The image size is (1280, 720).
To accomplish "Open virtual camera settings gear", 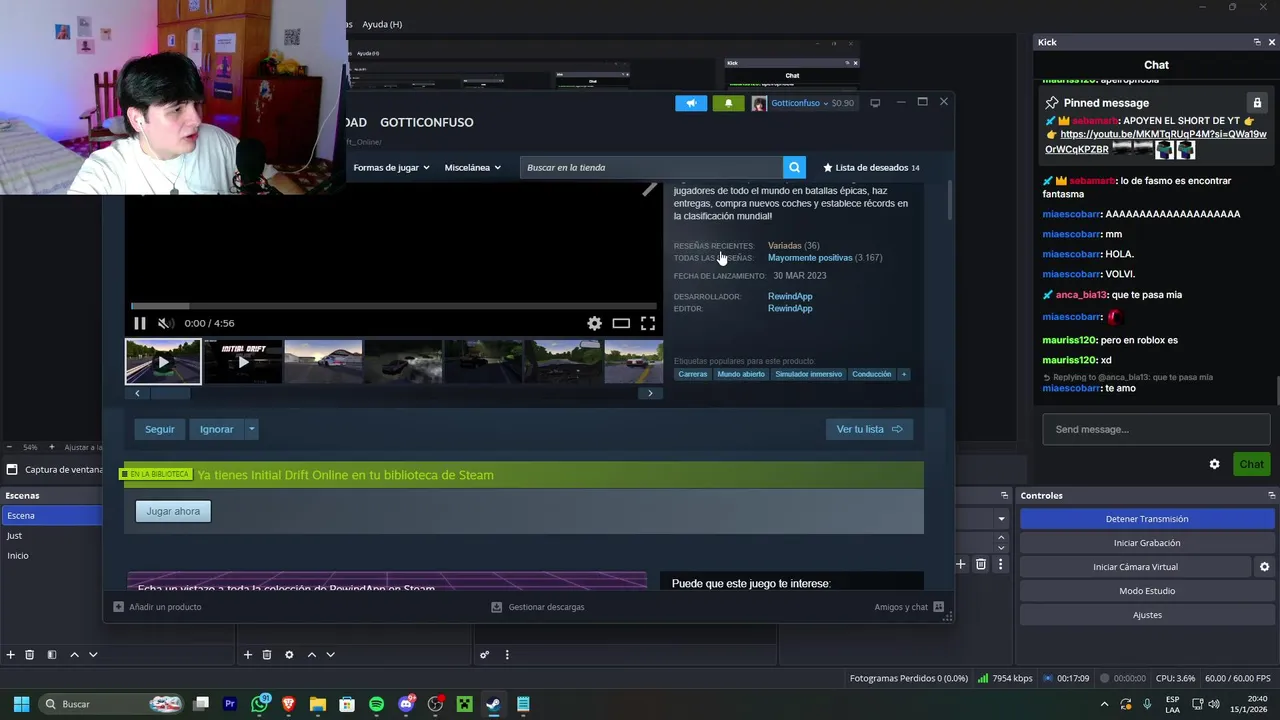I will pyautogui.click(x=1264, y=567).
